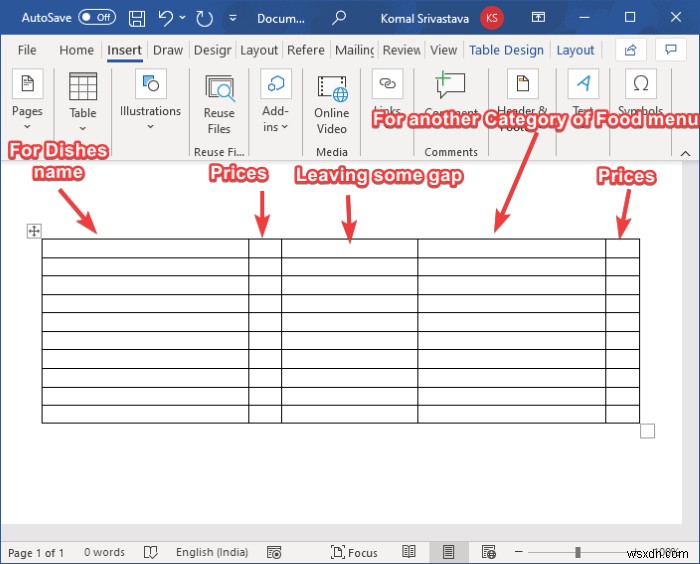Collapse the ribbon with the chevron

pos(685,153)
